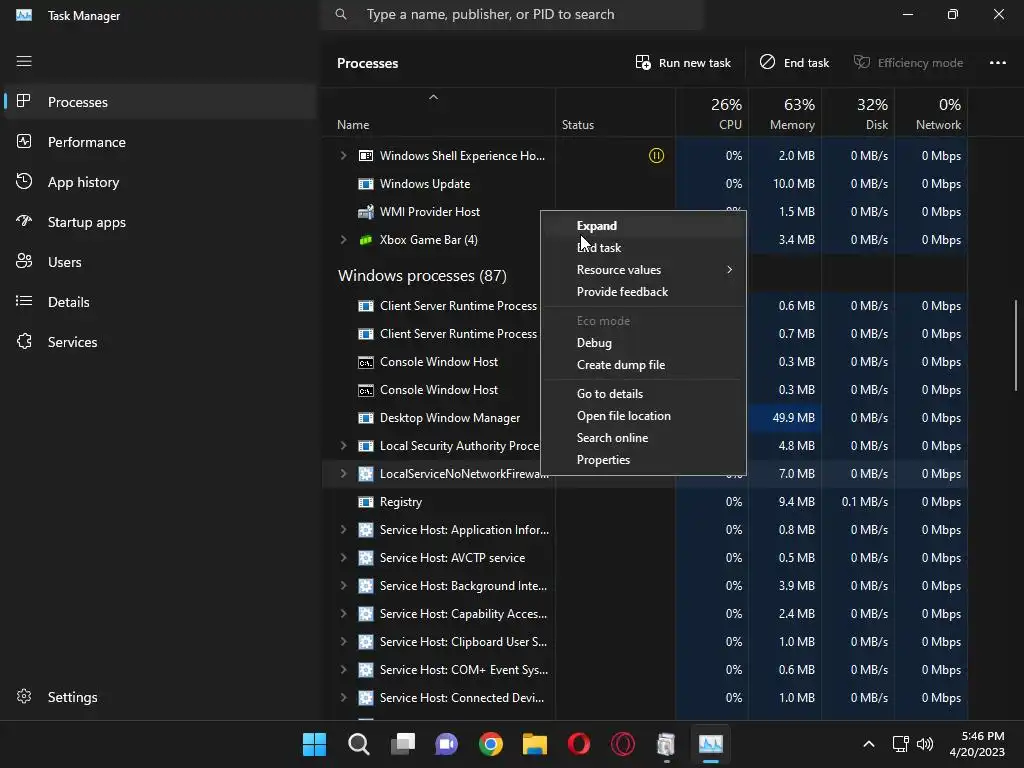Click the Desktop Window Manager process icon

(366, 418)
